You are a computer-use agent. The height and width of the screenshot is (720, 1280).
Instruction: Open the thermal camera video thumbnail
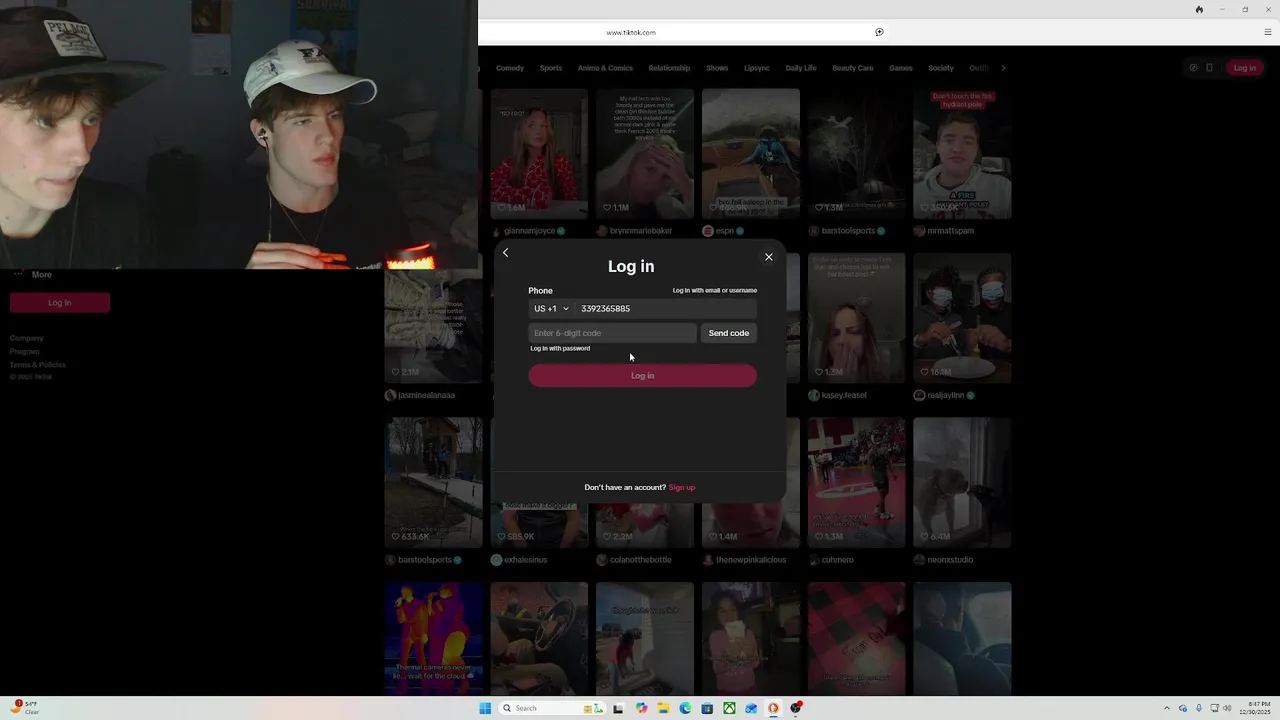[434, 639]
